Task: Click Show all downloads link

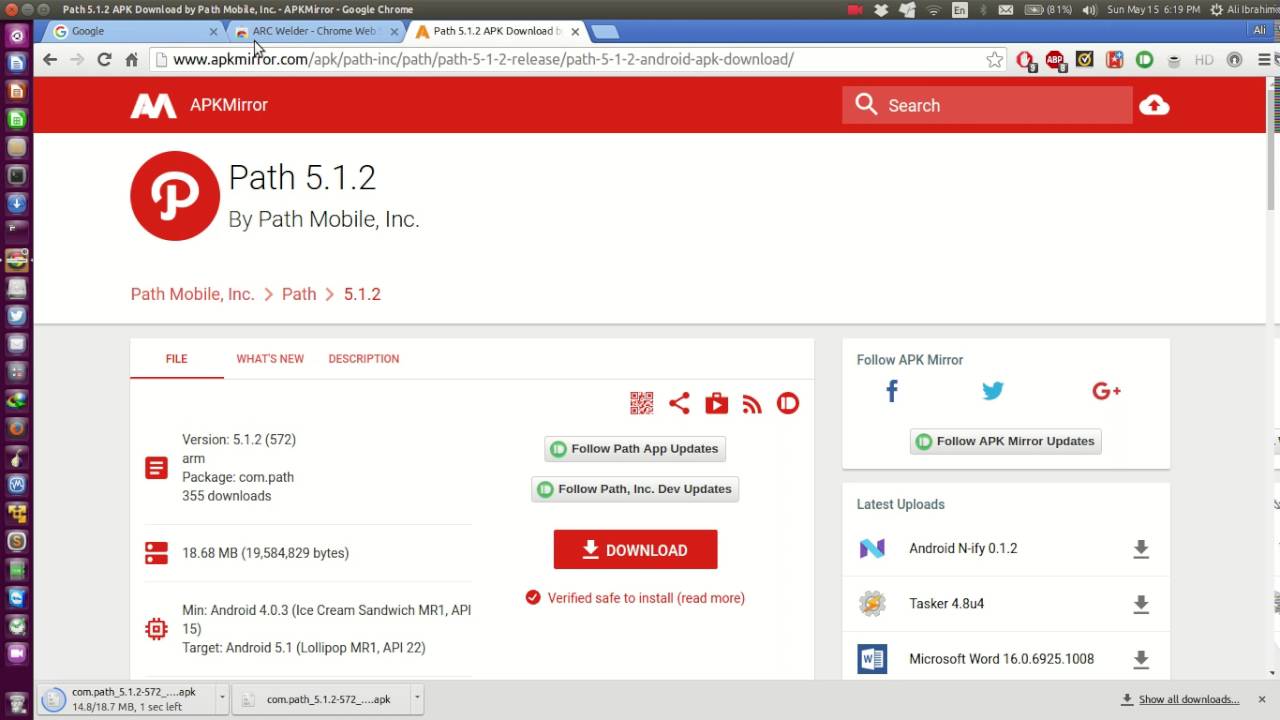Action: tap(1188, 699)
